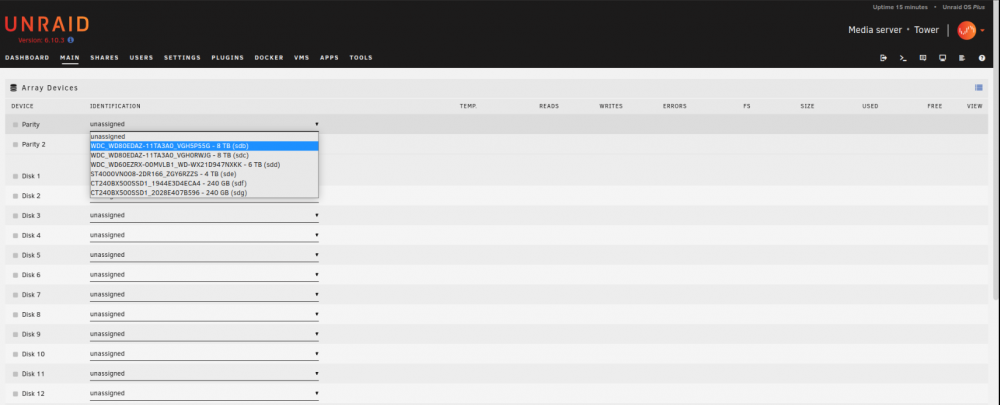Click the Uptime 15 minutes text

[x=900, y=8]
